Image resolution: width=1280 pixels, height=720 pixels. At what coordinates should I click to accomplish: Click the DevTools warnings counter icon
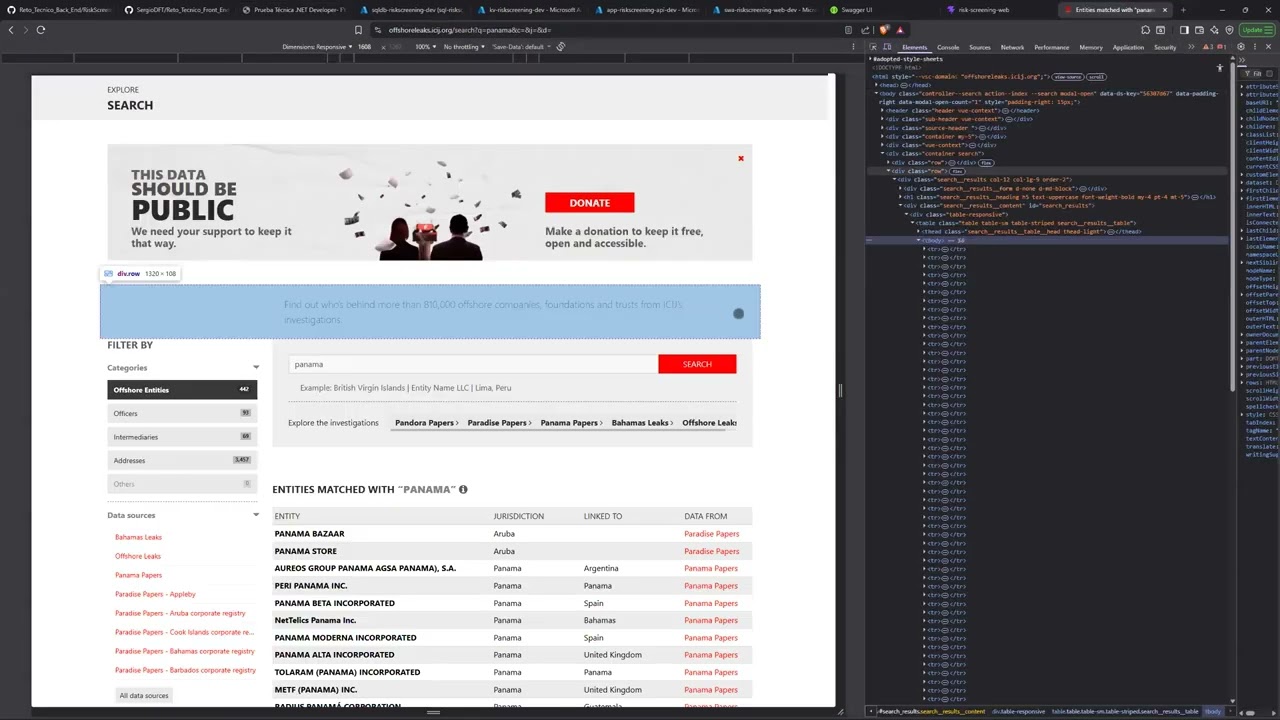(x=1207, y=47)
